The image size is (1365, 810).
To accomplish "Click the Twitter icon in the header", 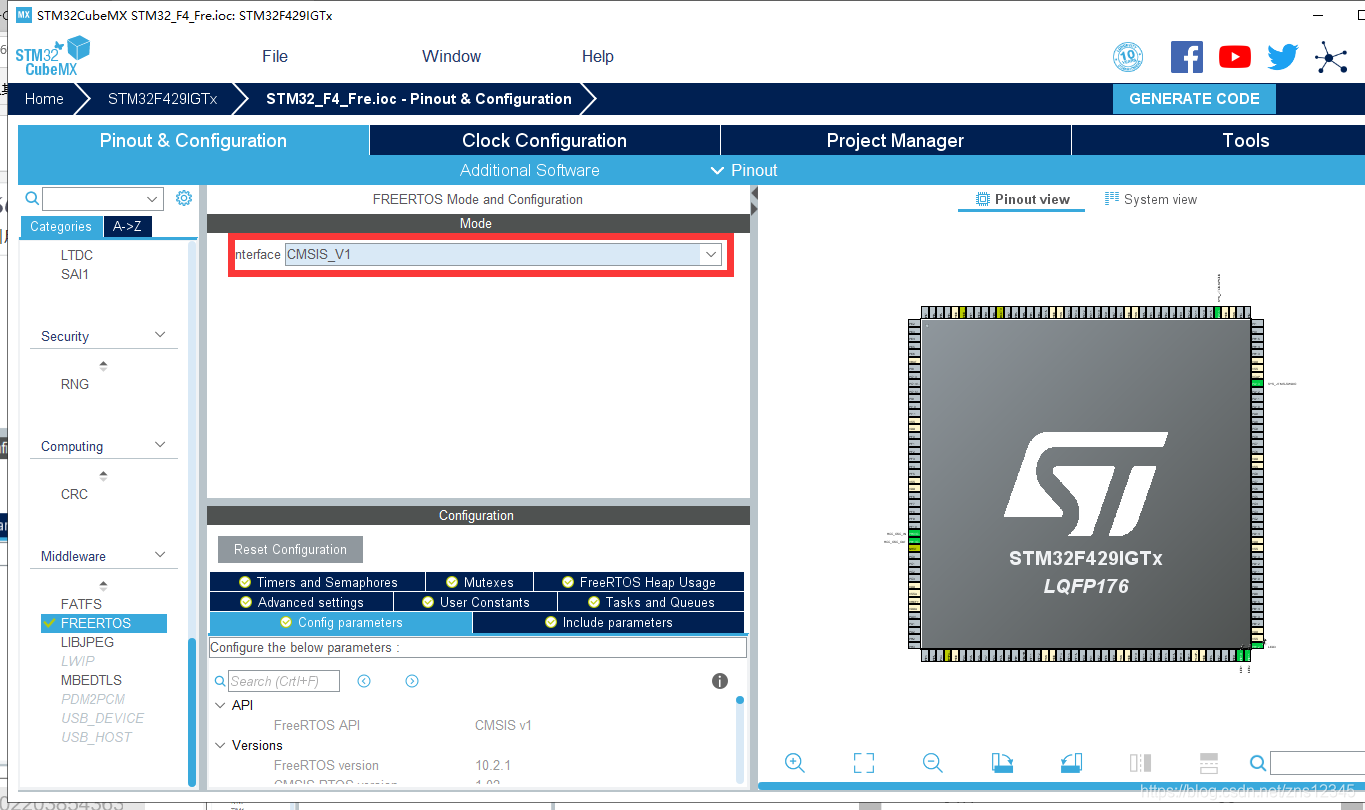I will tap(1282, 57).
